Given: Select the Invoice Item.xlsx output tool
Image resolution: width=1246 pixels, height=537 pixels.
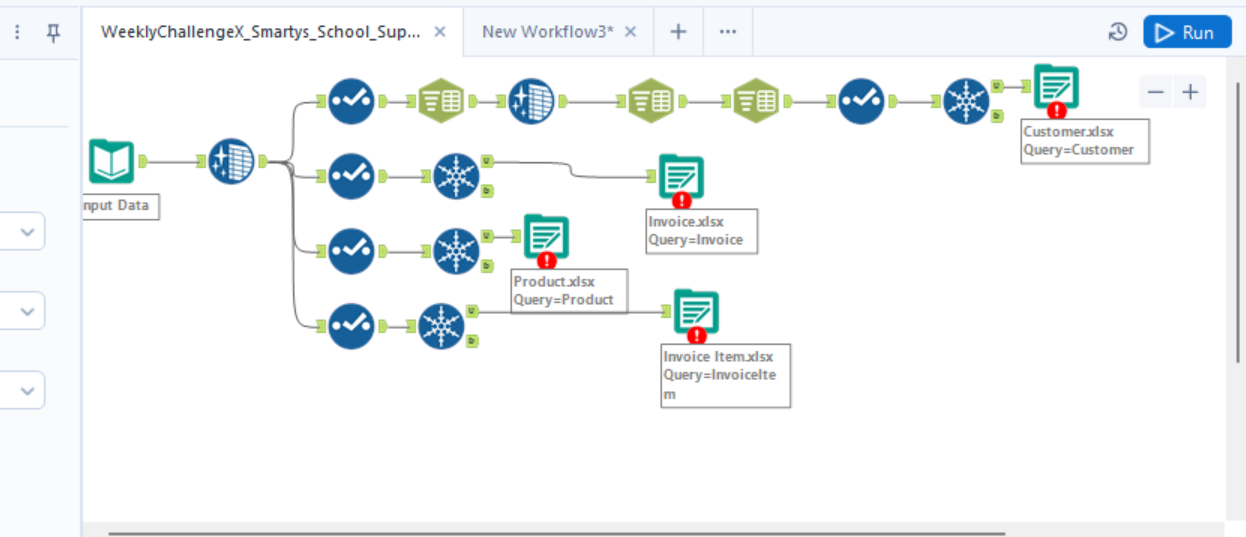Looking at the screenshot, I should 696,312.
